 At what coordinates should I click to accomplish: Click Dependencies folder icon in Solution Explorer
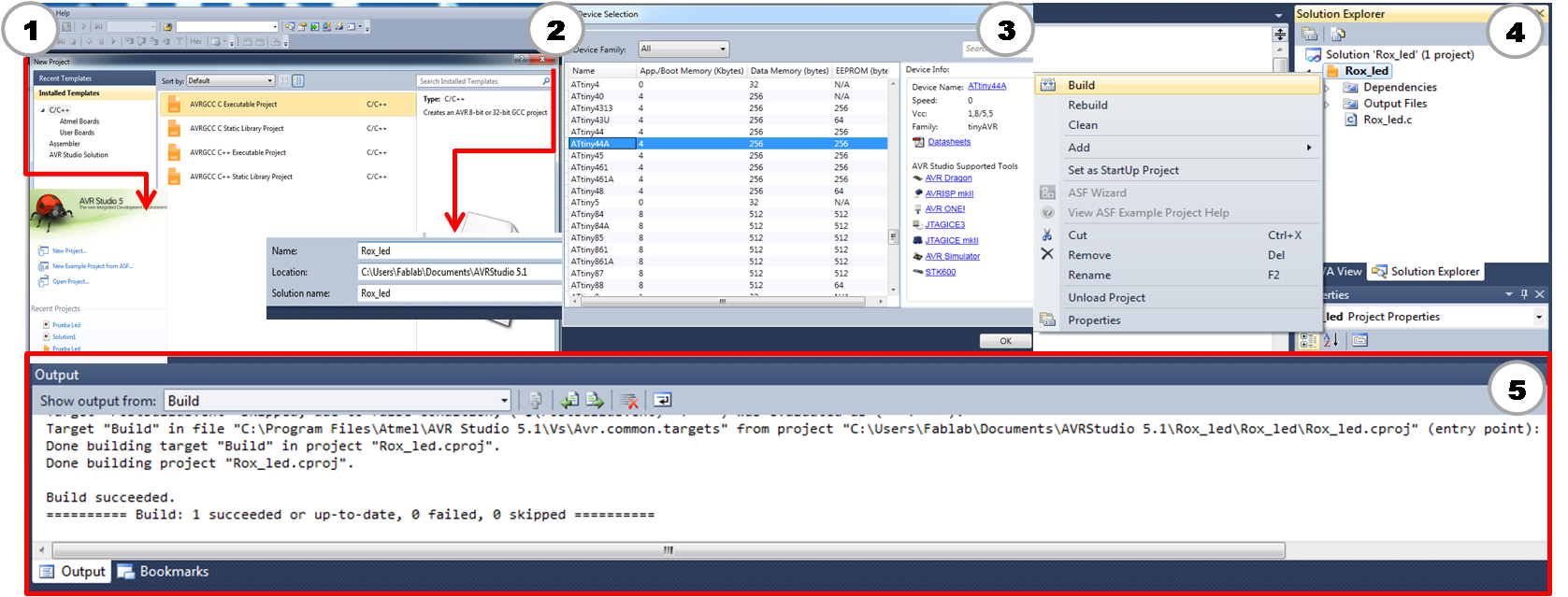[1350, 87]
